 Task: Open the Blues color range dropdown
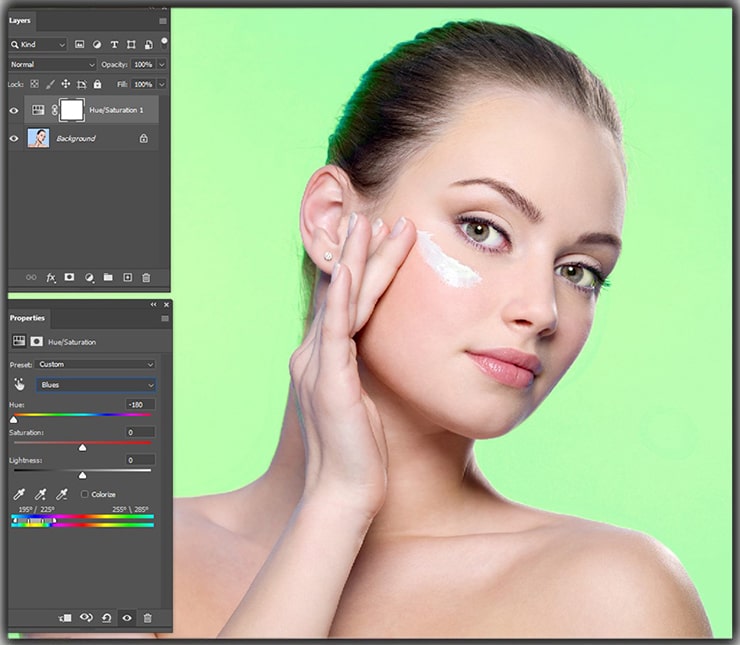tap(96, 385)
